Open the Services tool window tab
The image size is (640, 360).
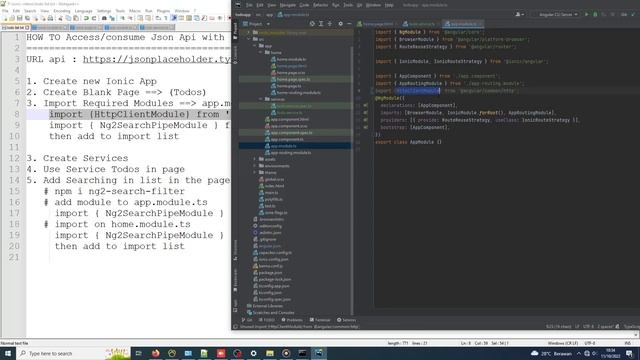tap(347, 320)
